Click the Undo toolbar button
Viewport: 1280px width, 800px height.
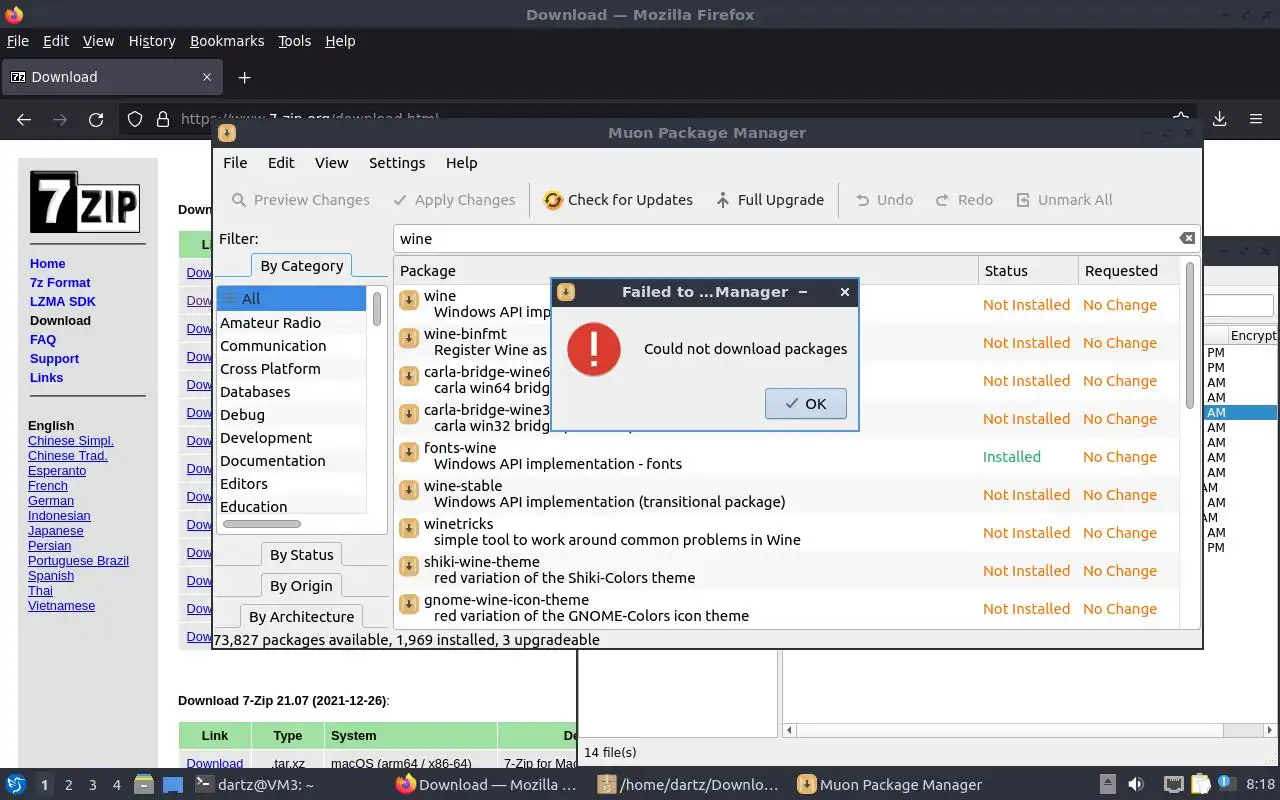click(884, 200)
